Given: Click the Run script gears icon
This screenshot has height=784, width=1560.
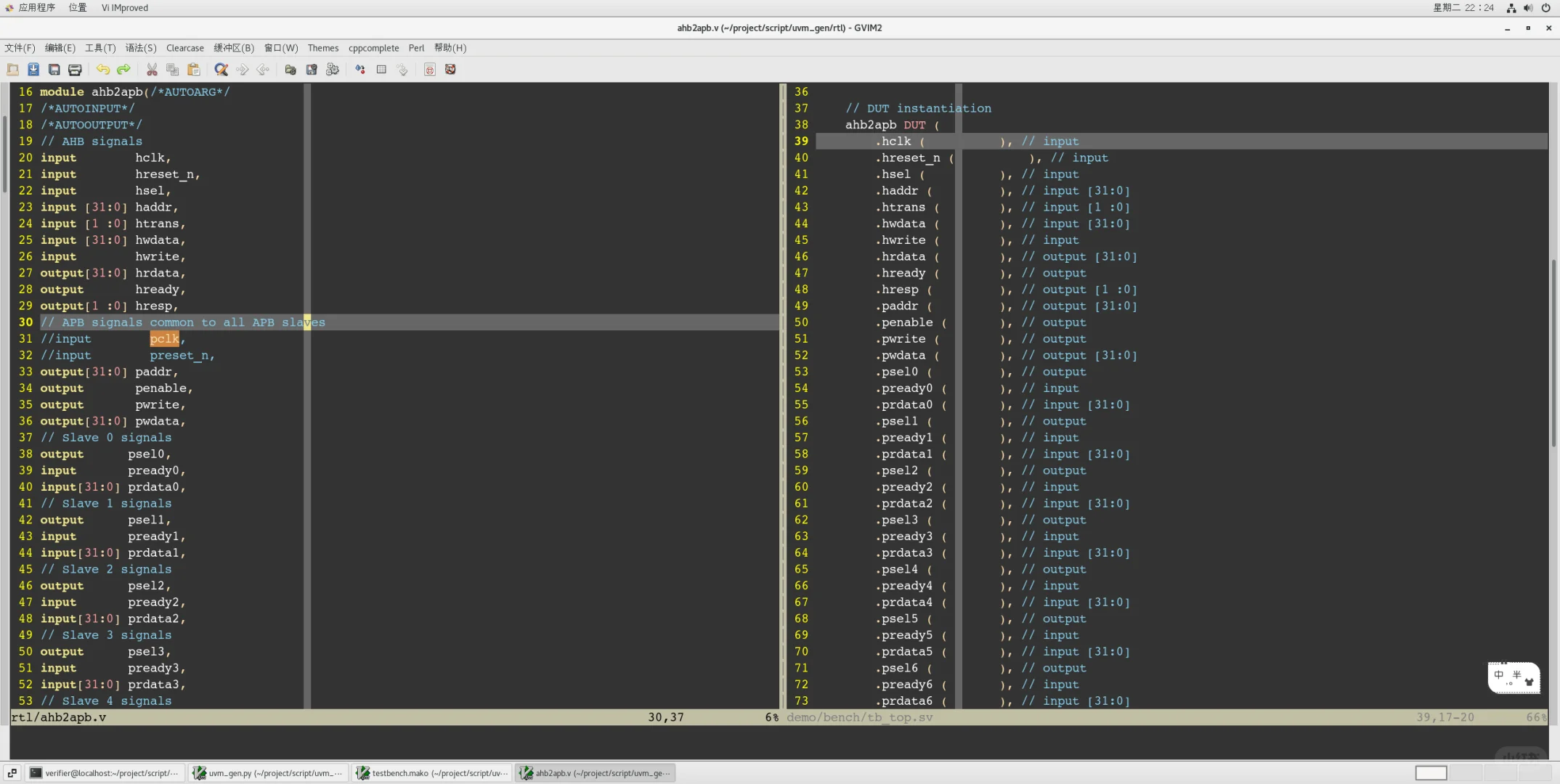Looking at the screenshot, I should click(x=333, y=70).
